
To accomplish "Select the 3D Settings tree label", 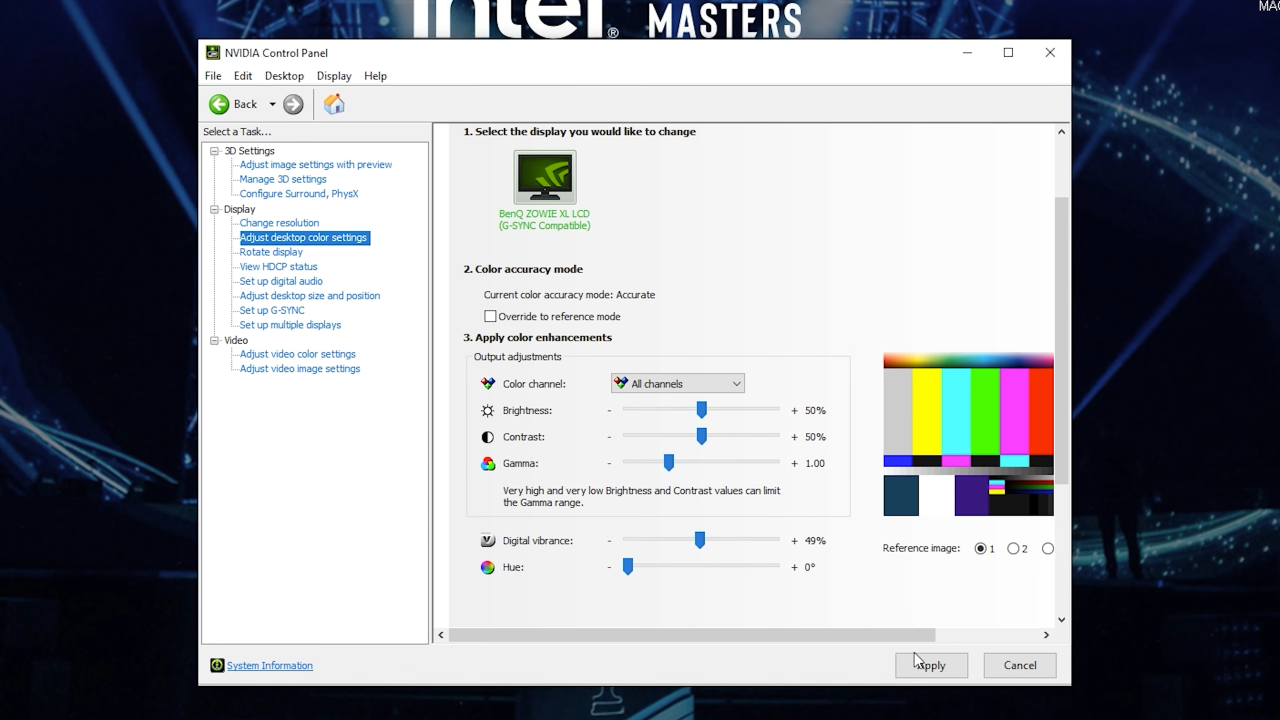I will (x=249, y=151).
